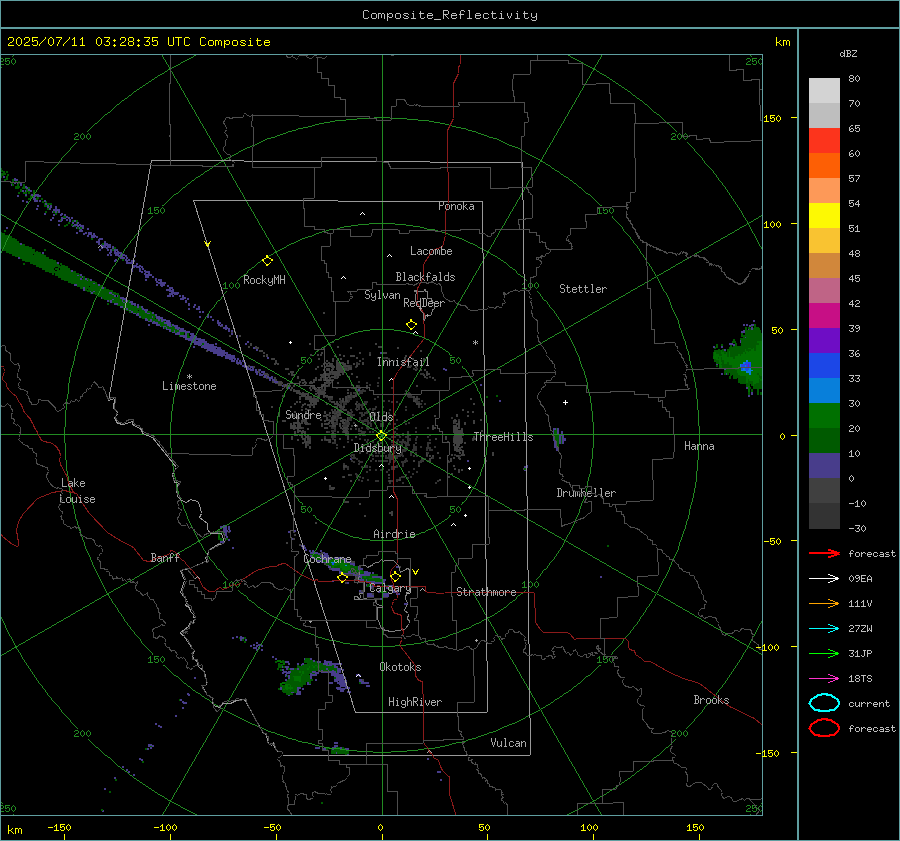Image resolution: width=900 pixels, height=841 pixels.
Task: Select the bright green 20 dBZ swatch
Action: tap(824, 415)
